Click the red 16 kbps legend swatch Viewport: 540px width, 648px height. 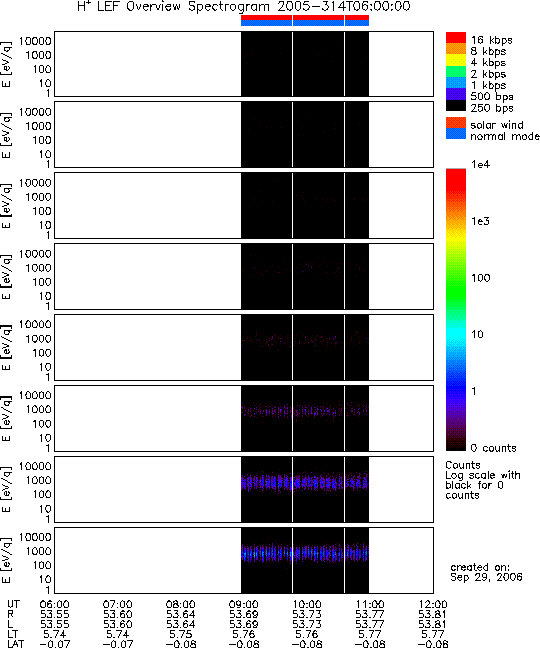(456, 38)
